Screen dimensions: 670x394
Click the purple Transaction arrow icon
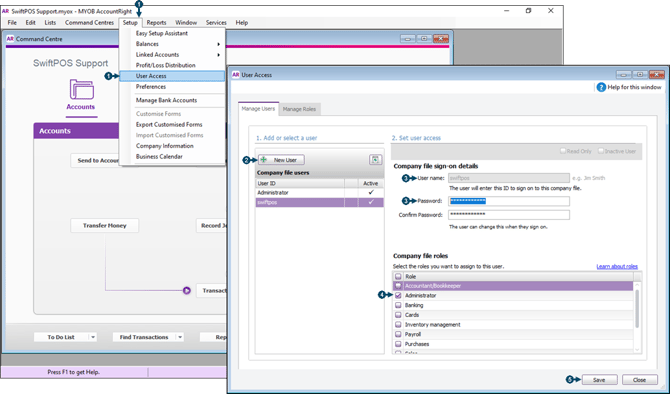pyautogui.click(x=187, y=291)
